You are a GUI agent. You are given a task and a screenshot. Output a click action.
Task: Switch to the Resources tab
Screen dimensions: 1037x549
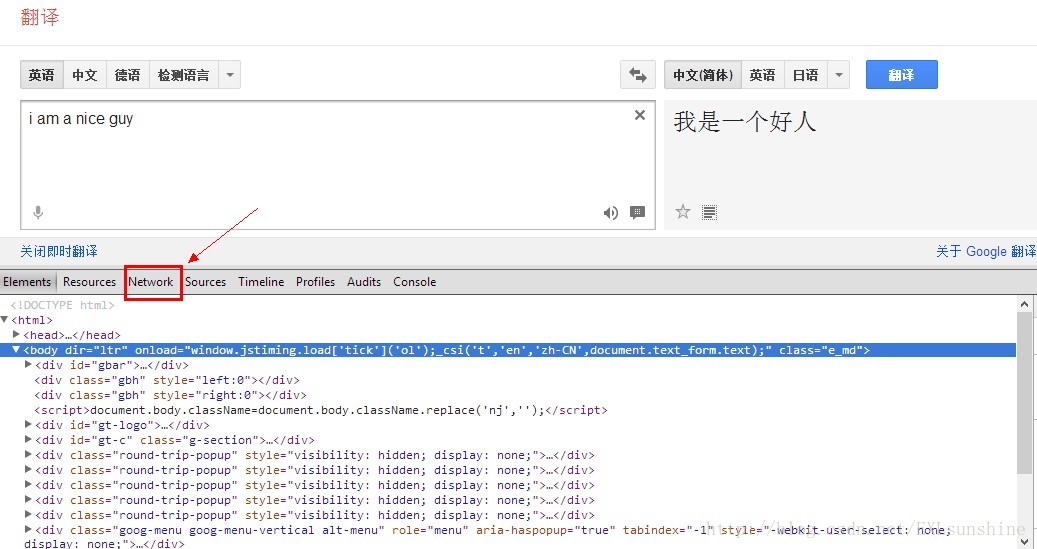[x=89, y=282]
